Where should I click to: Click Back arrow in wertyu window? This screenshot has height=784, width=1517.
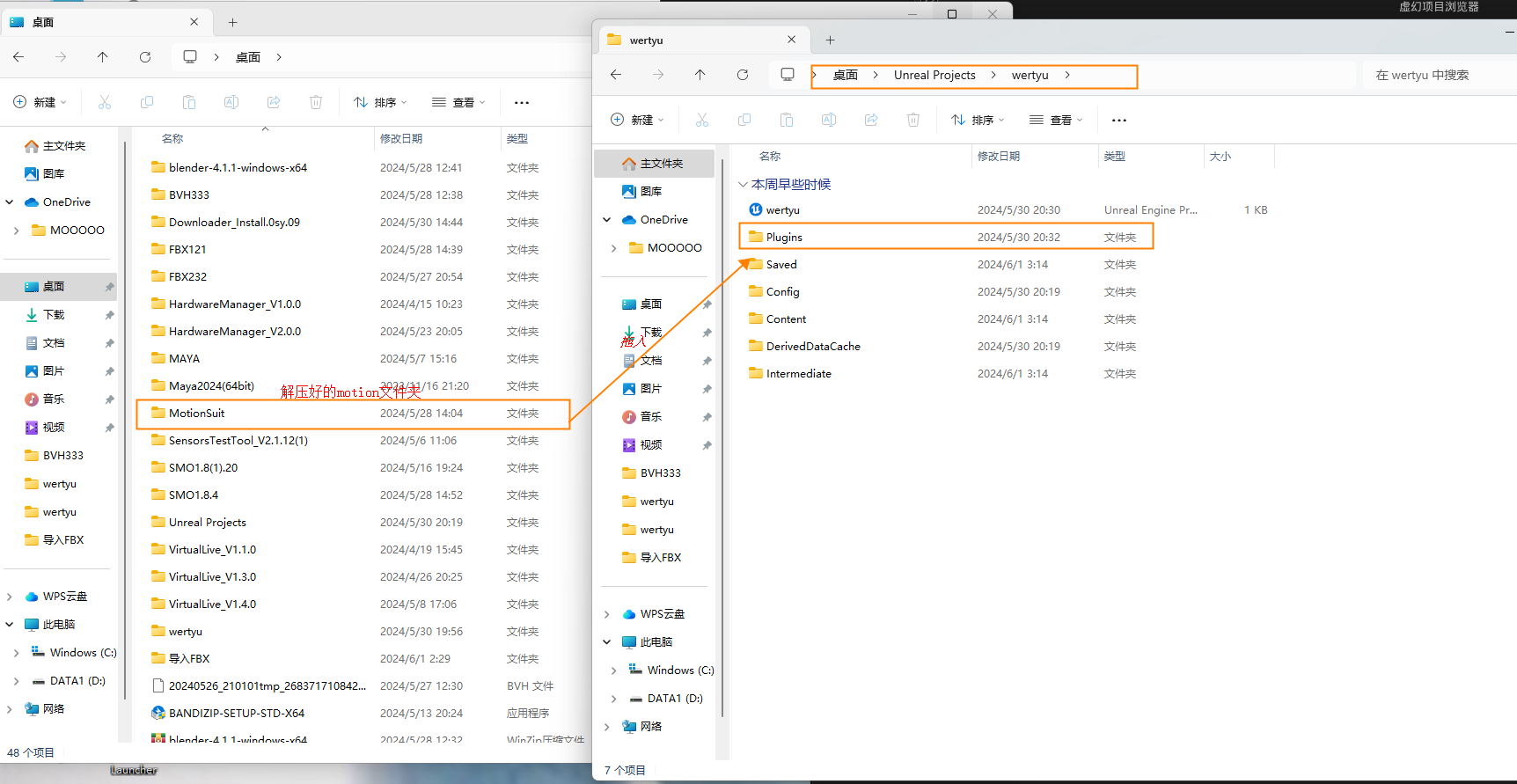(616, 75)
